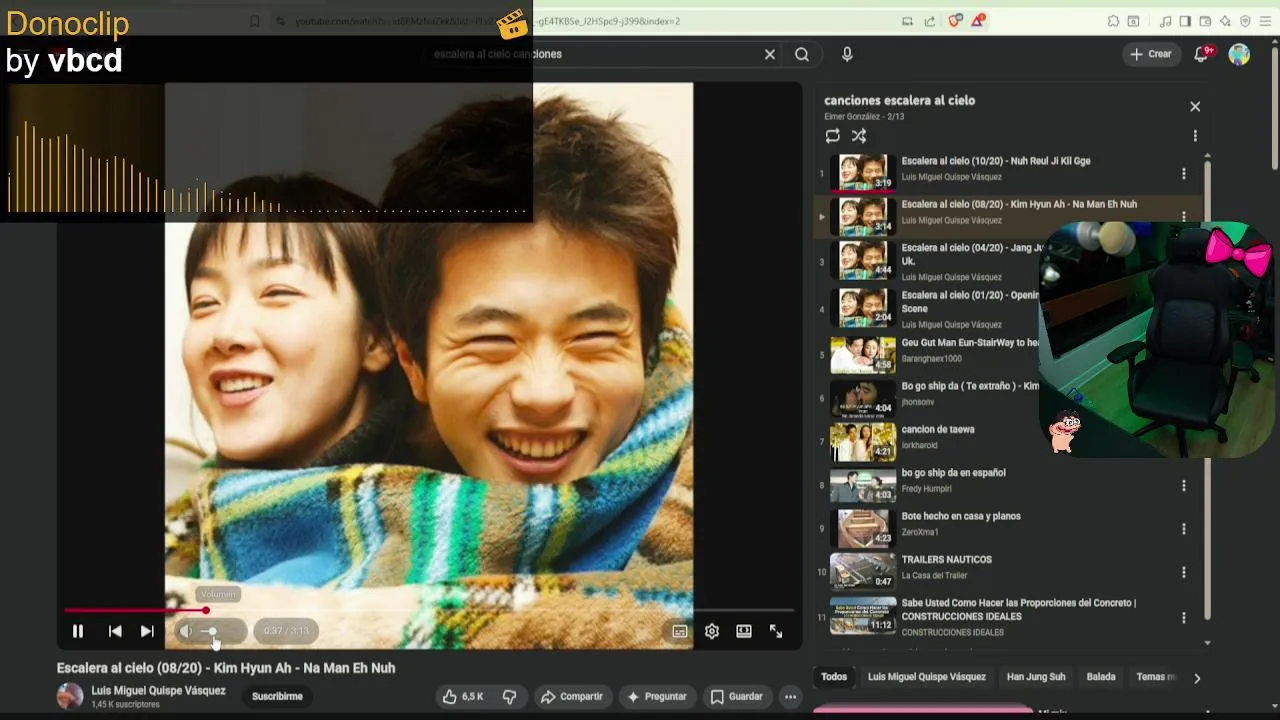Click the Crear button

pyautogui.click(x=1150, y=54)
